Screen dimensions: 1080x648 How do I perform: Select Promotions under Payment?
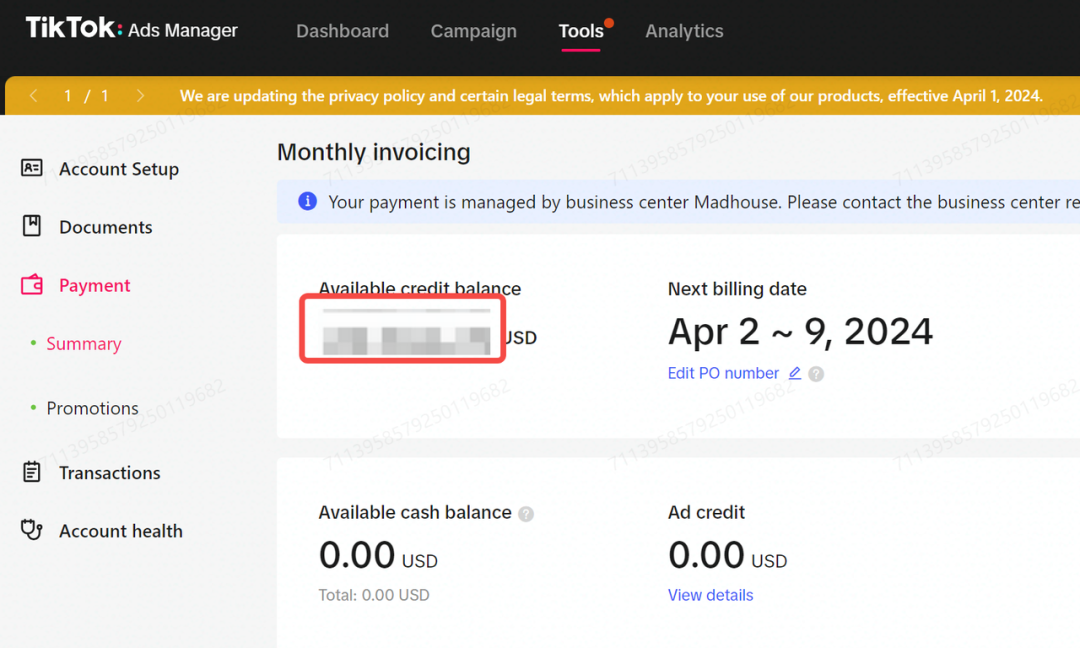click(x=92, y=408)
